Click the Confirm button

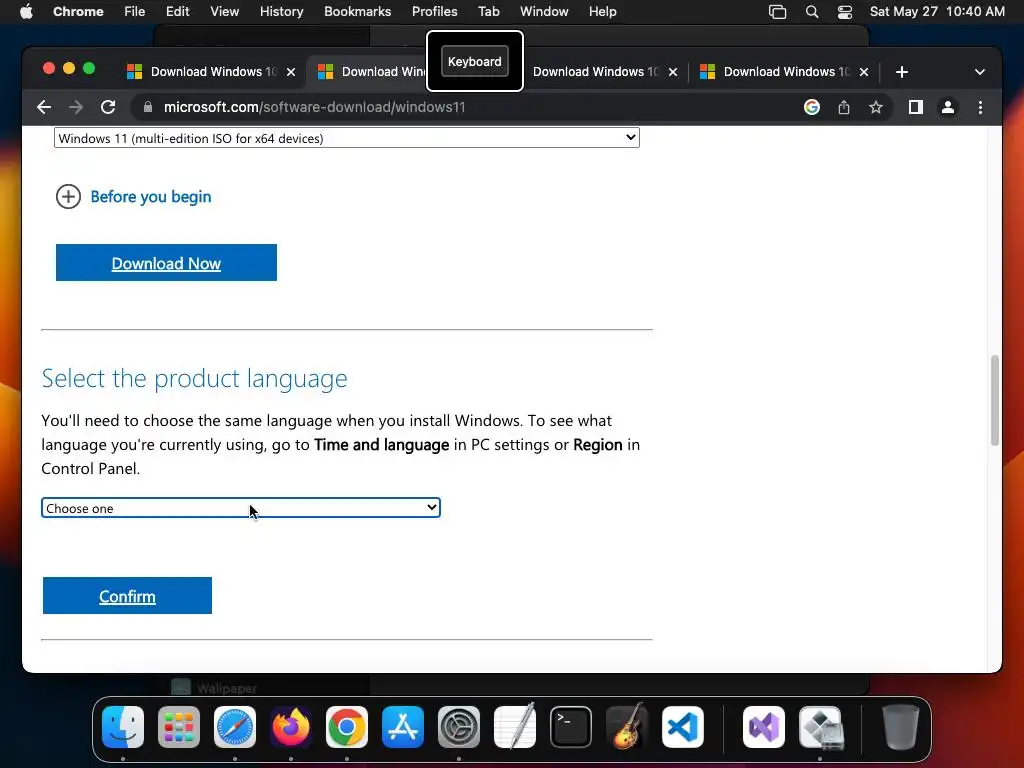pyautogui.click(x=127, y=596)
